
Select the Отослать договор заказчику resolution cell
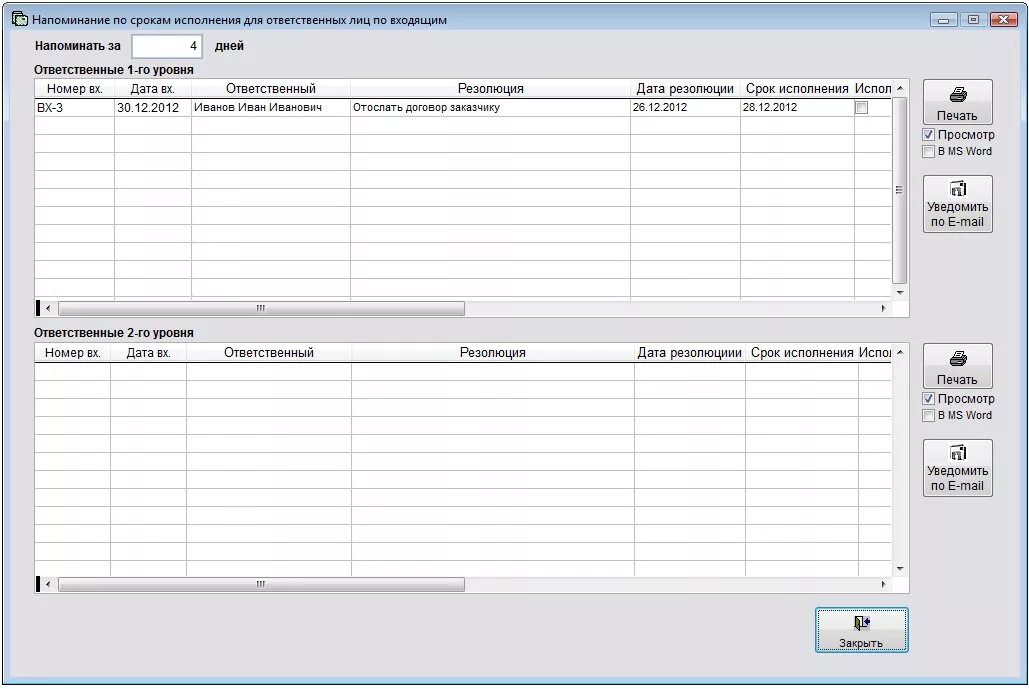click(490, 108)
